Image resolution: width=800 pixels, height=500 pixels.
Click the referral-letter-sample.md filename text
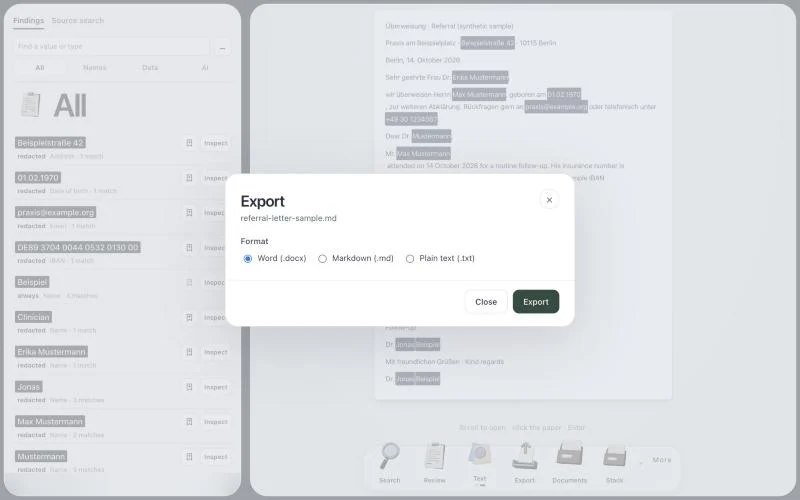(x=288, y=218)
